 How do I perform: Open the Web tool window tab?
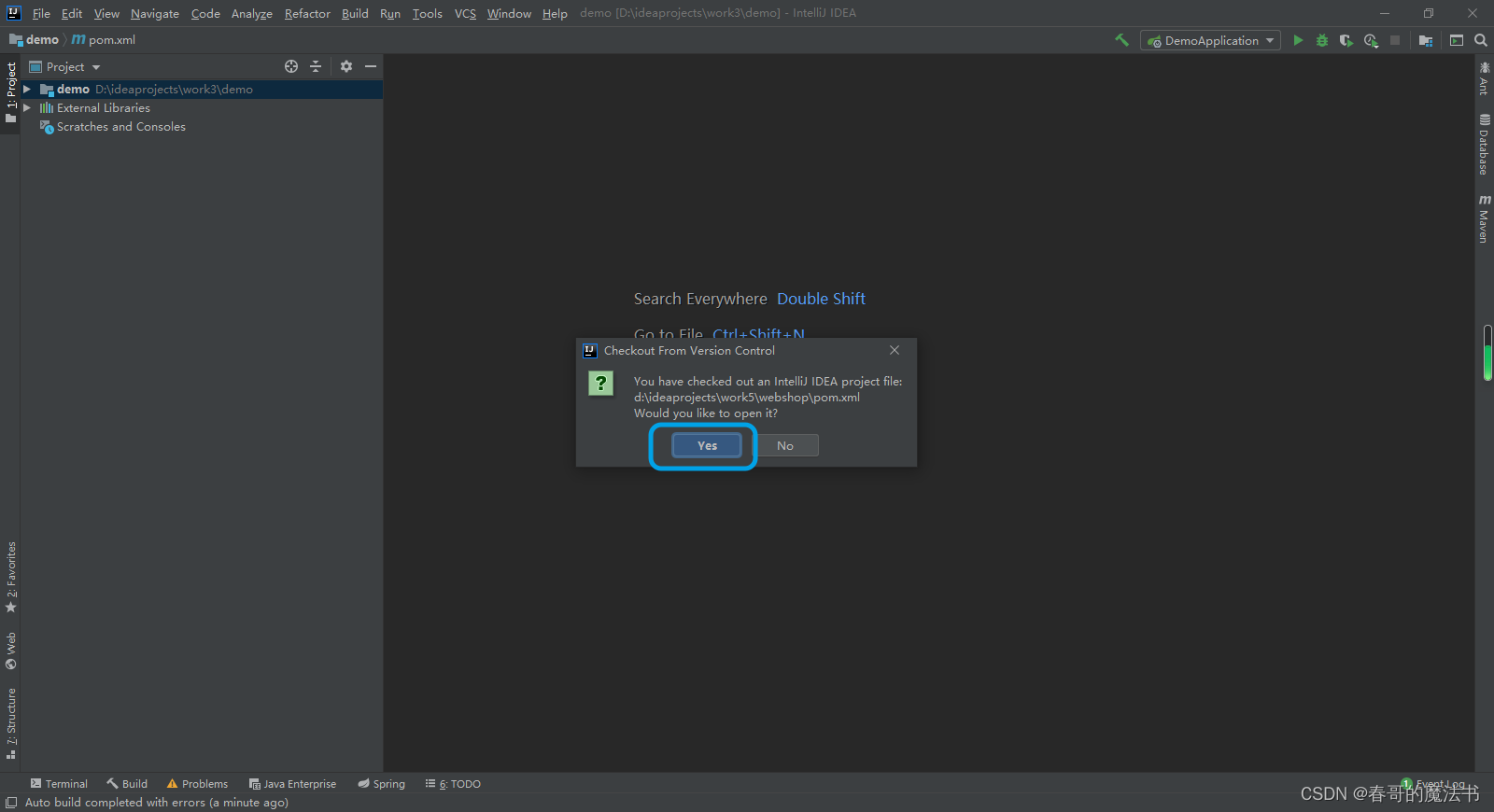click(x=10, y=651)
